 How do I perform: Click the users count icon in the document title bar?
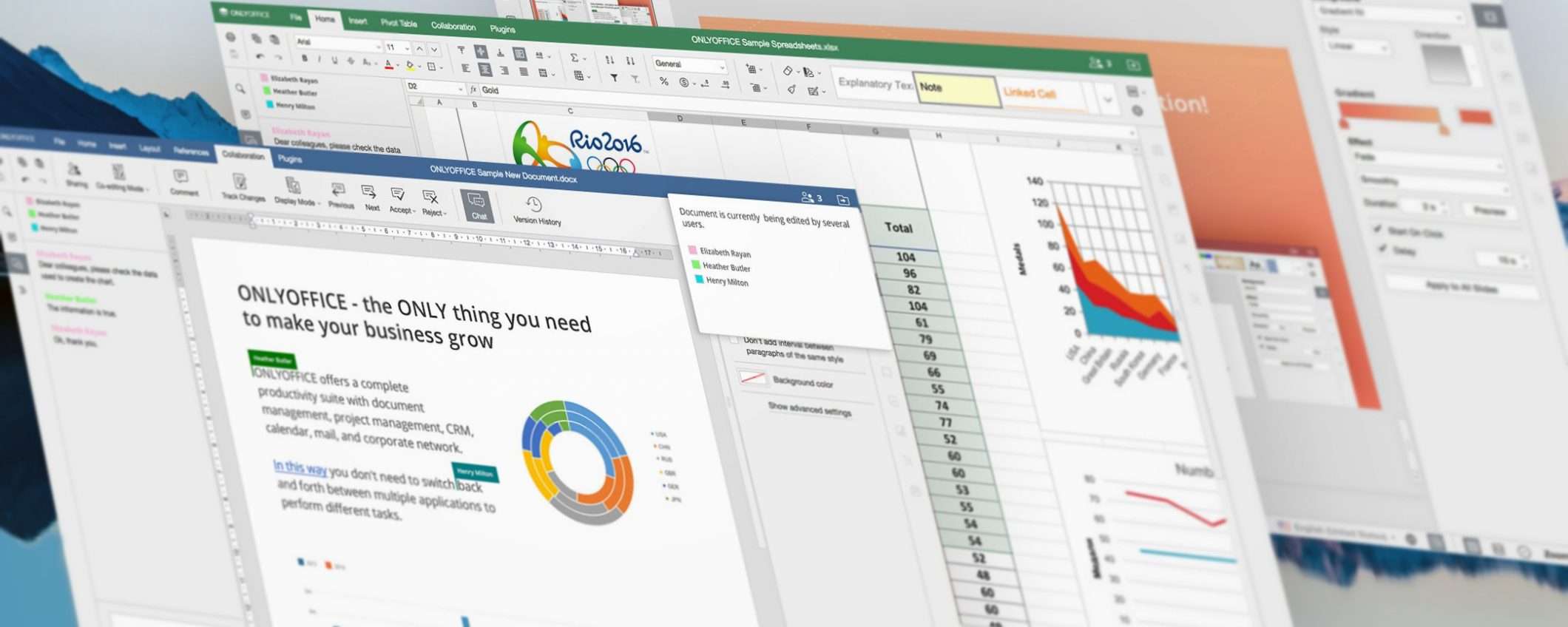click(x=811, y=197)
